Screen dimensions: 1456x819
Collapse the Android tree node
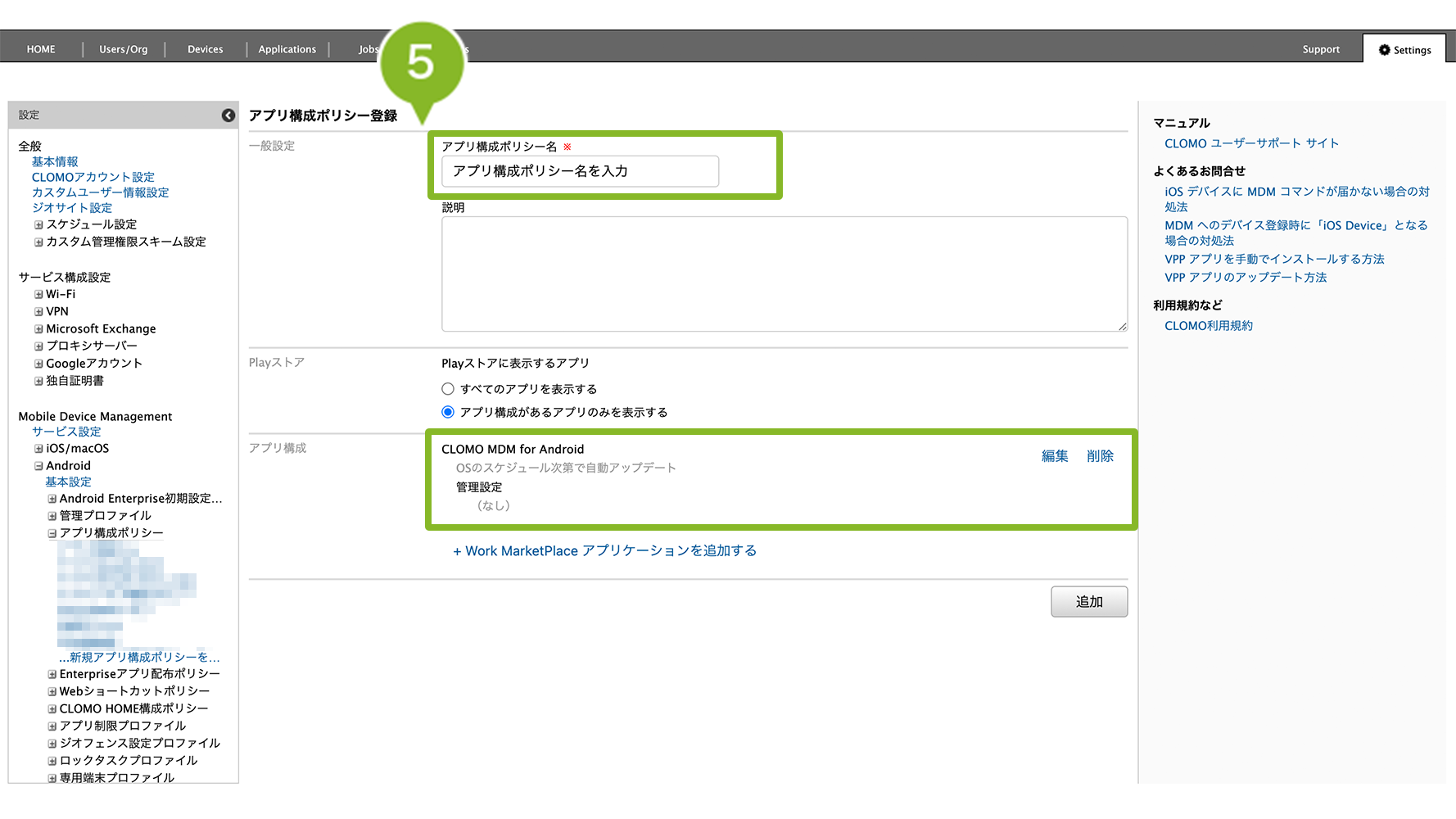38,466
